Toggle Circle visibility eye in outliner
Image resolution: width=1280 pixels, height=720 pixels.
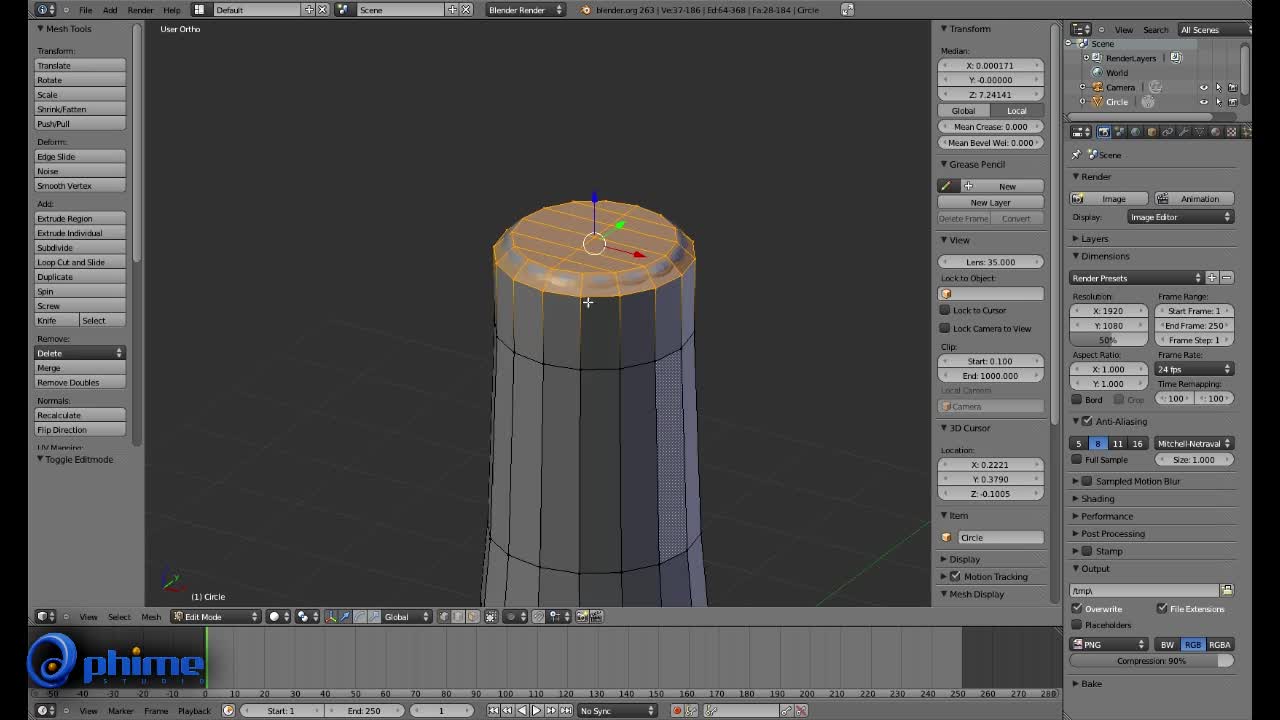pos(1204,102)
